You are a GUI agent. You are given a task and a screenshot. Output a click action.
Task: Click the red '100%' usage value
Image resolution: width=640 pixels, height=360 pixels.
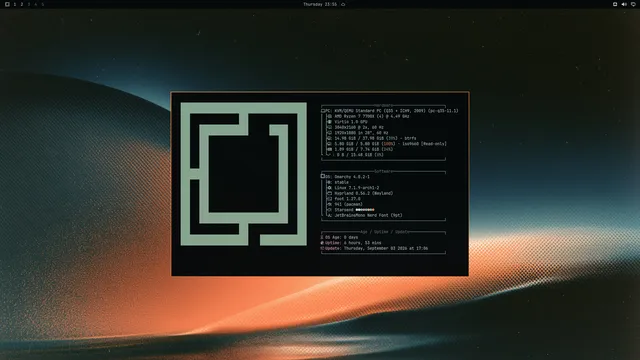pyautogui.click(x=389, y=144)
